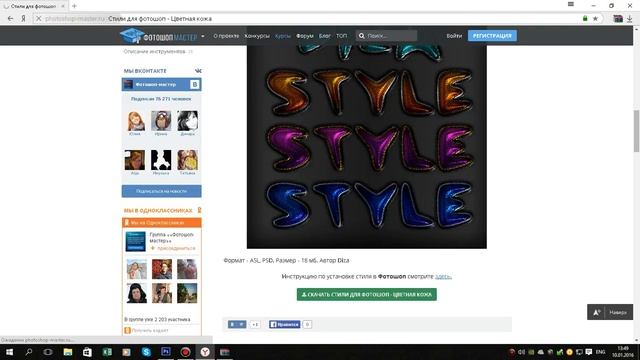Image resolution: width=640 pixels, height=360 pixels.
Task: Click the volume speaker tray icon
Action: (521, 352)
